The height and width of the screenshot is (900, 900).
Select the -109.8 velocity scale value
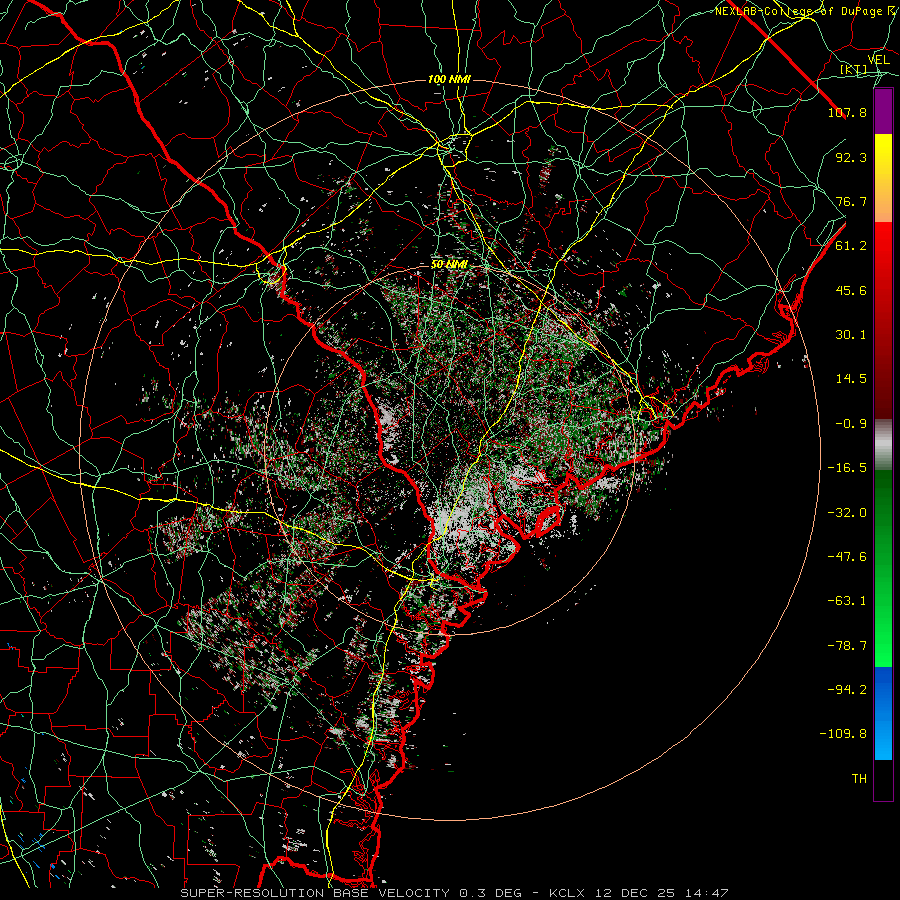click(843, 734)
